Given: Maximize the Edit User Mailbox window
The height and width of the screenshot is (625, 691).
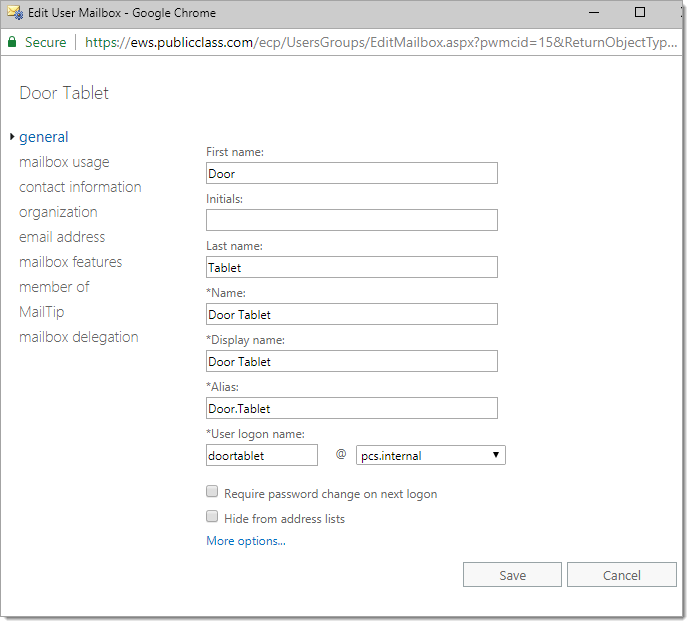Looking at the screenshot, I should click(x=640, y=13).
